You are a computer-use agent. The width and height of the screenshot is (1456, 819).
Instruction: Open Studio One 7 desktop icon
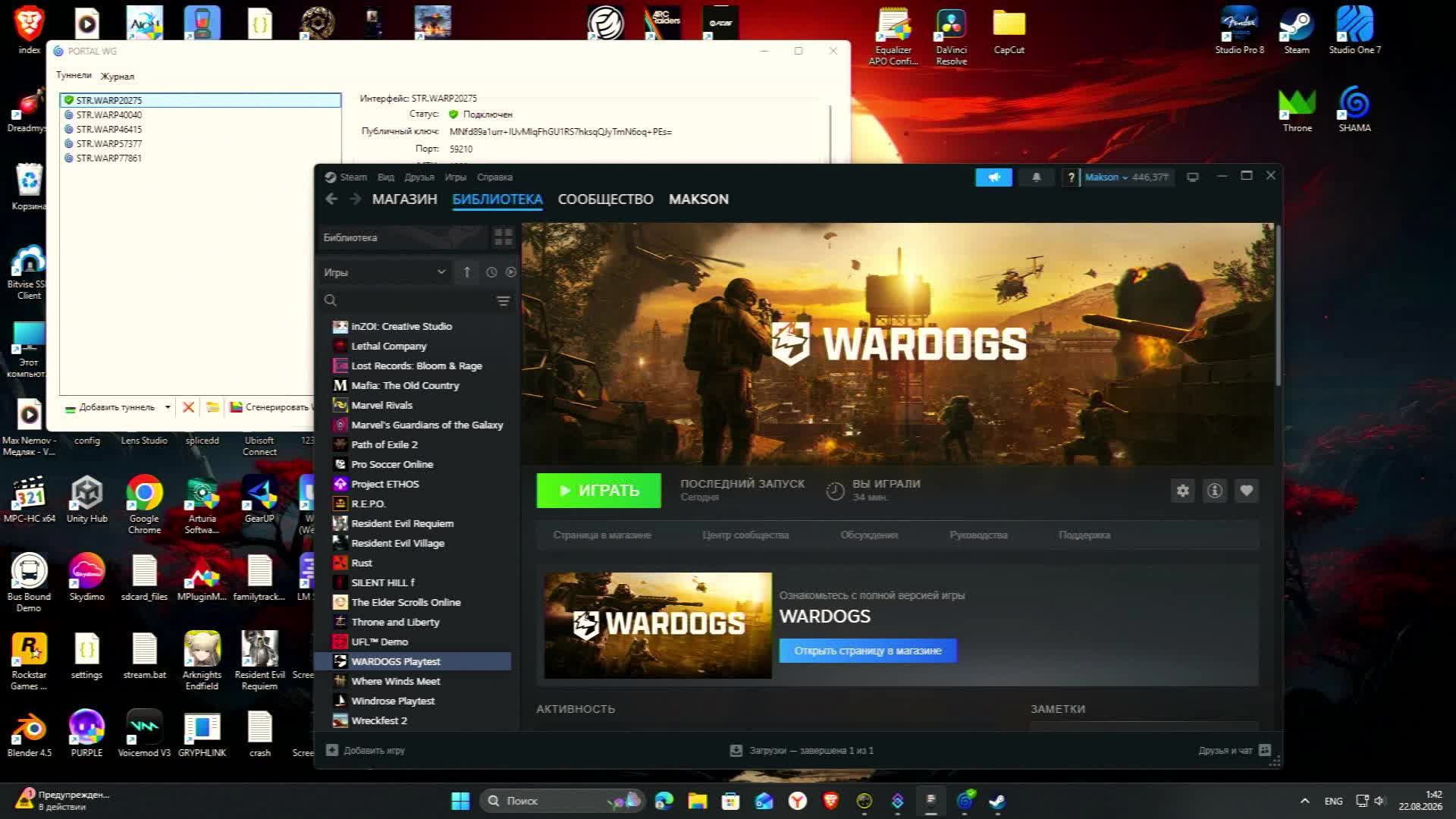(1355, 30)
